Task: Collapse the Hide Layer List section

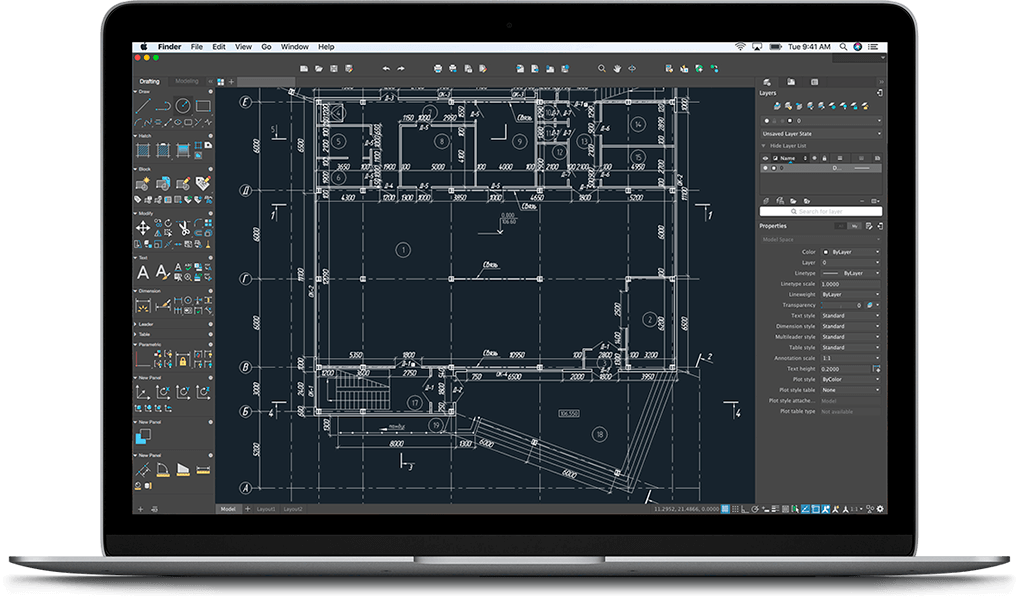Action: (x=764, y=146)
